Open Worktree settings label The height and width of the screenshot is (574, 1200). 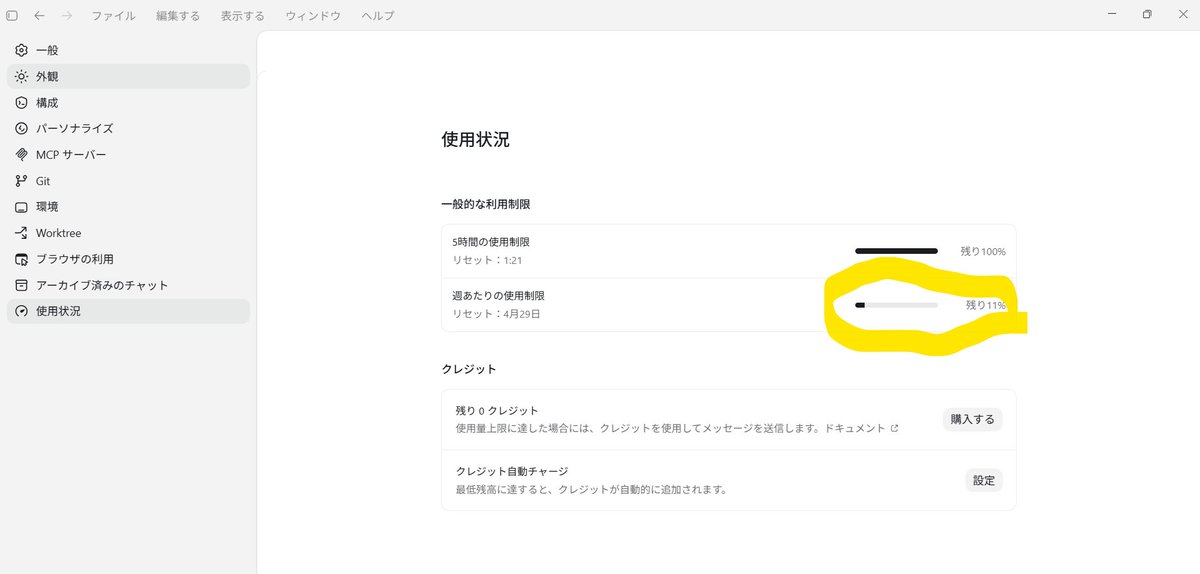point(59,233)
